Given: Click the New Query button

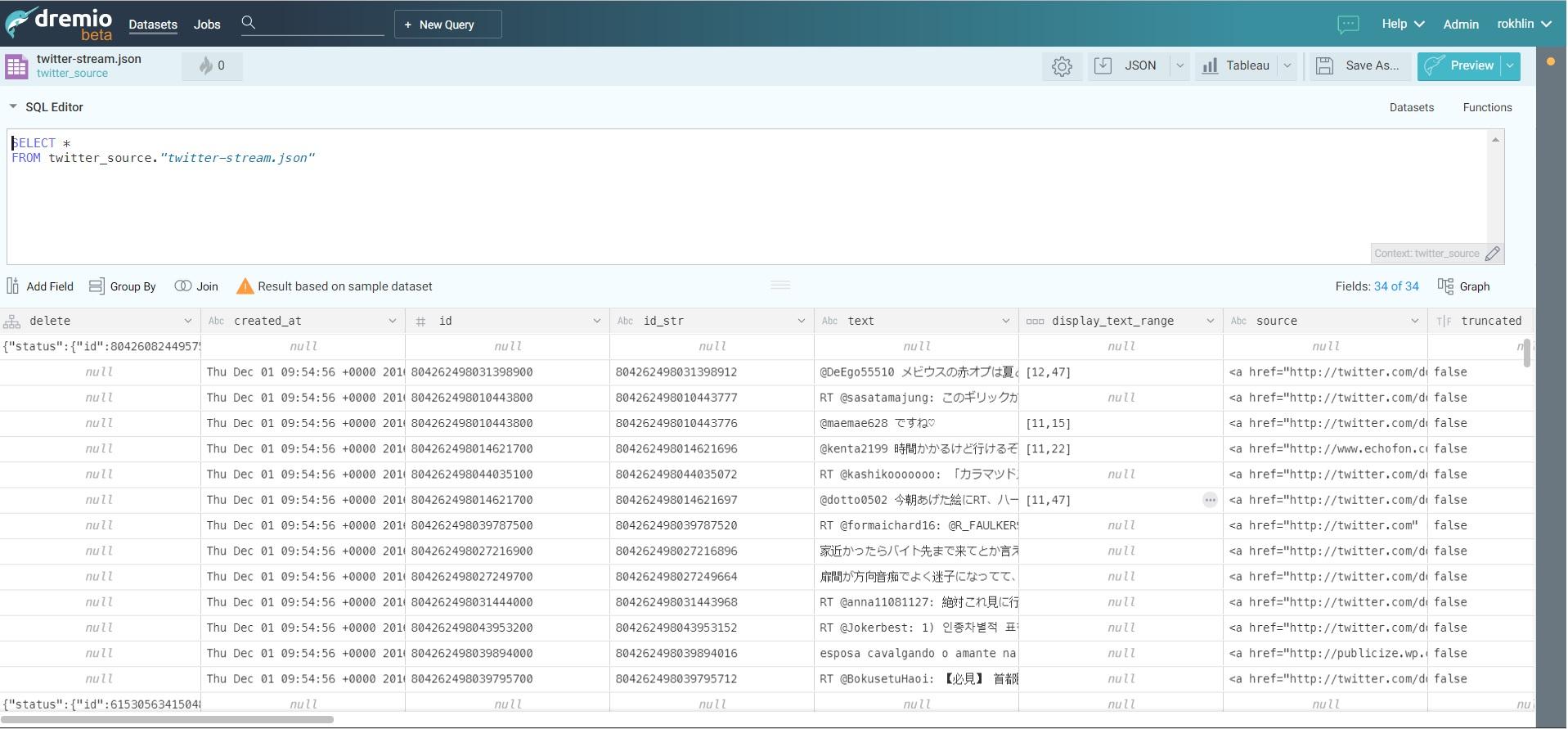Looking at the screenshot, I should tap(448, 25).
